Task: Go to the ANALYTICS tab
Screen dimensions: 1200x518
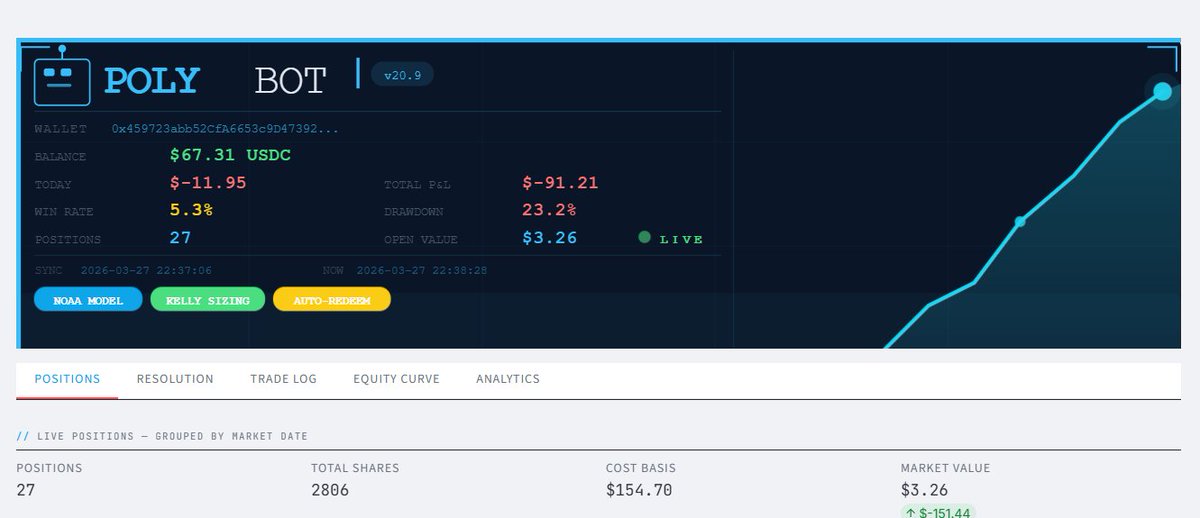Action: [x=508, y=379]
